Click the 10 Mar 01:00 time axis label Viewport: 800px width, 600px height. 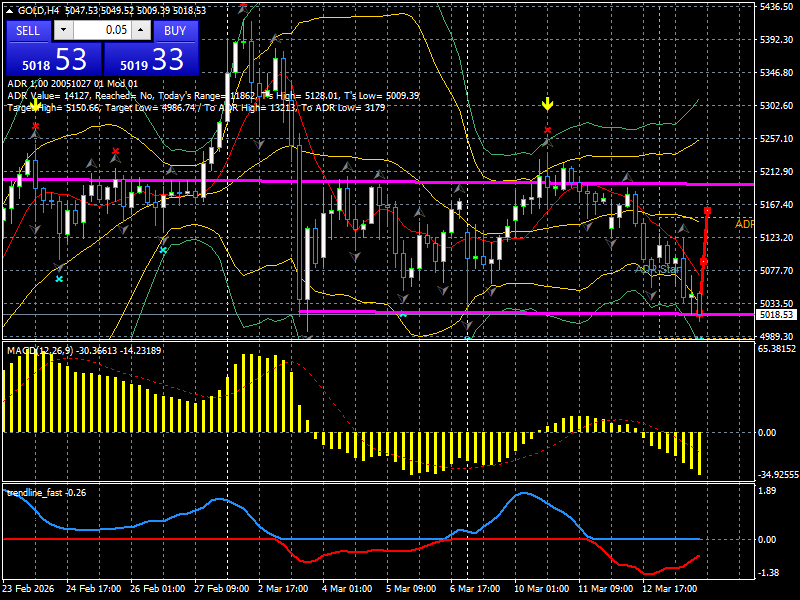(542, 589)
